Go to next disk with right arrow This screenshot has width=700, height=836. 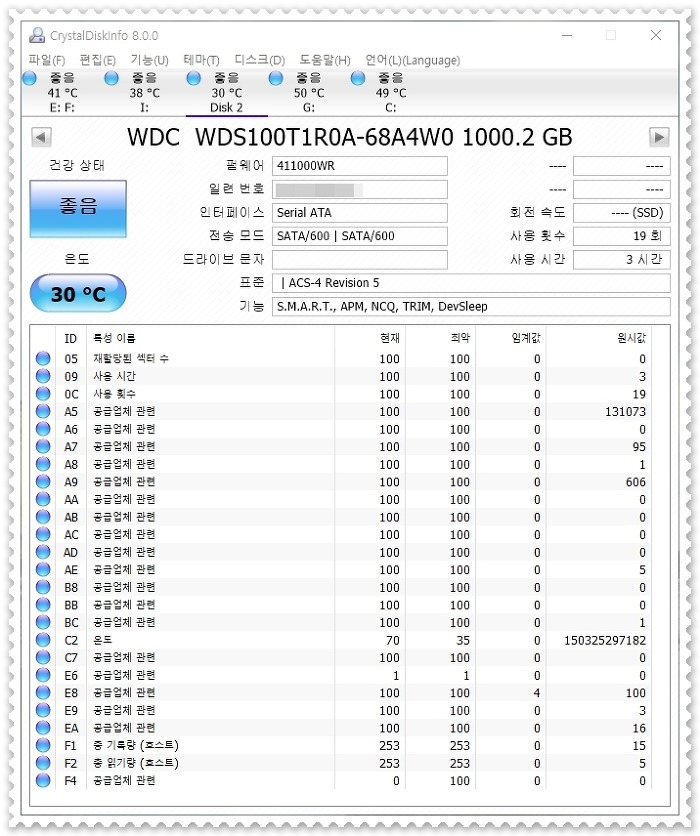[x=659, y=137]
